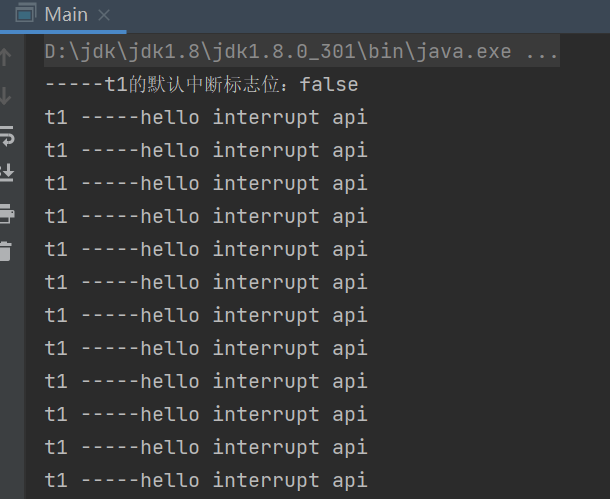Click the down arrow icon in the console toolbar
Screen dimensions: 610x499
6,96
